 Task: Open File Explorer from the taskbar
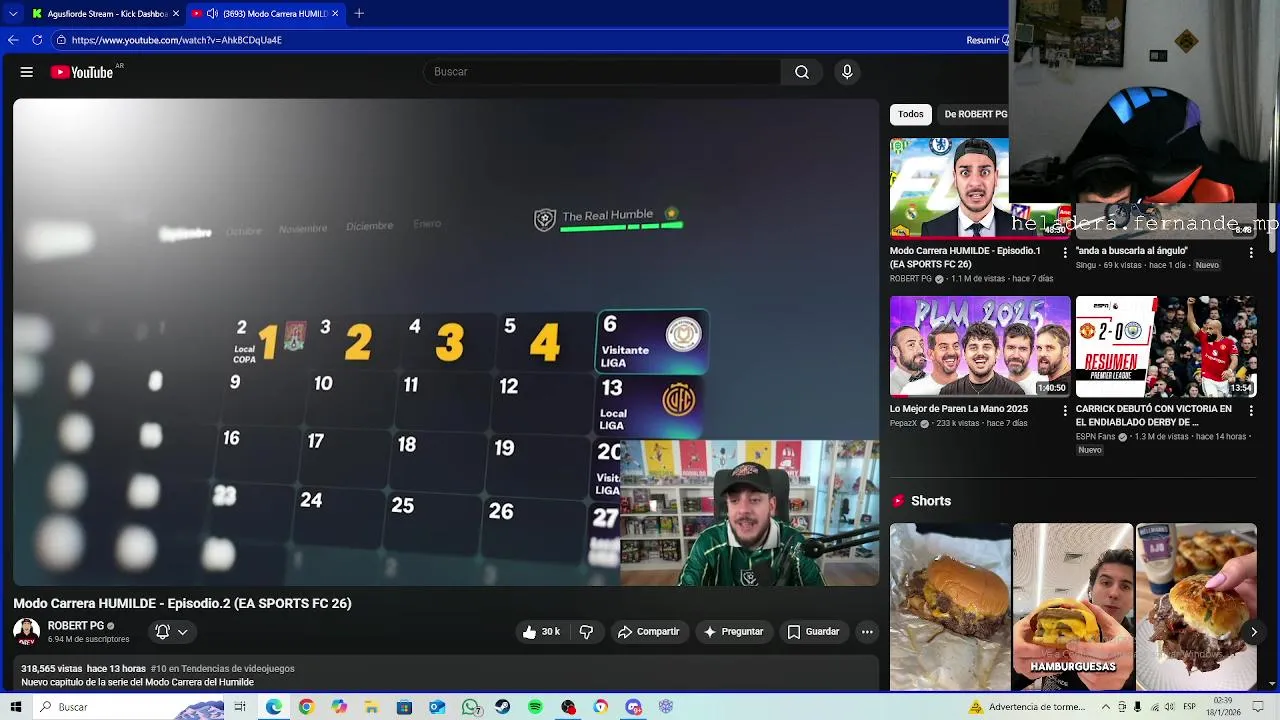tap(371, 707)
